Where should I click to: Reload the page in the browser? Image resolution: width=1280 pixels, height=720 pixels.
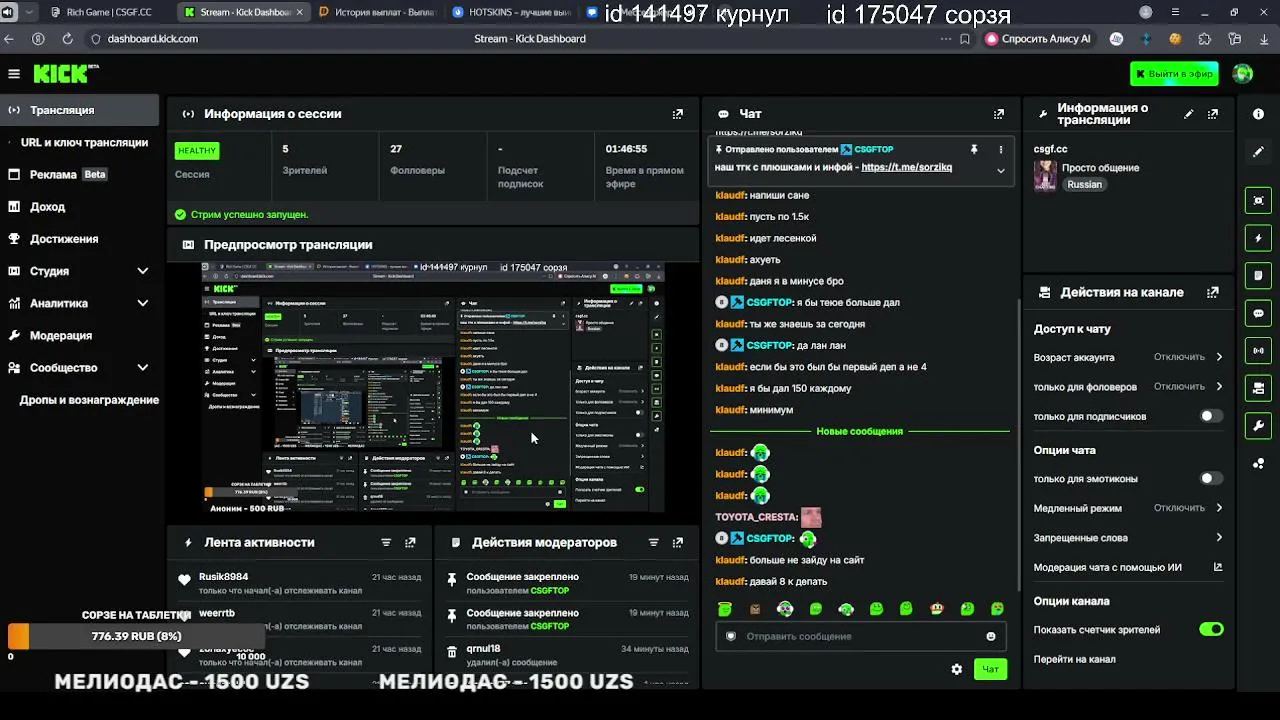pos(67,39)
